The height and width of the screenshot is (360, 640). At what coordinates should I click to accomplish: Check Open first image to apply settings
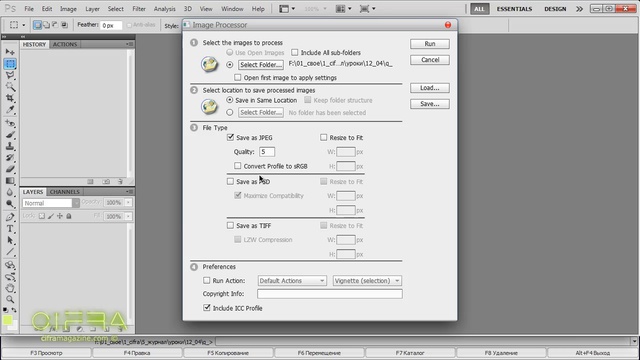click(x=238, y=77)
